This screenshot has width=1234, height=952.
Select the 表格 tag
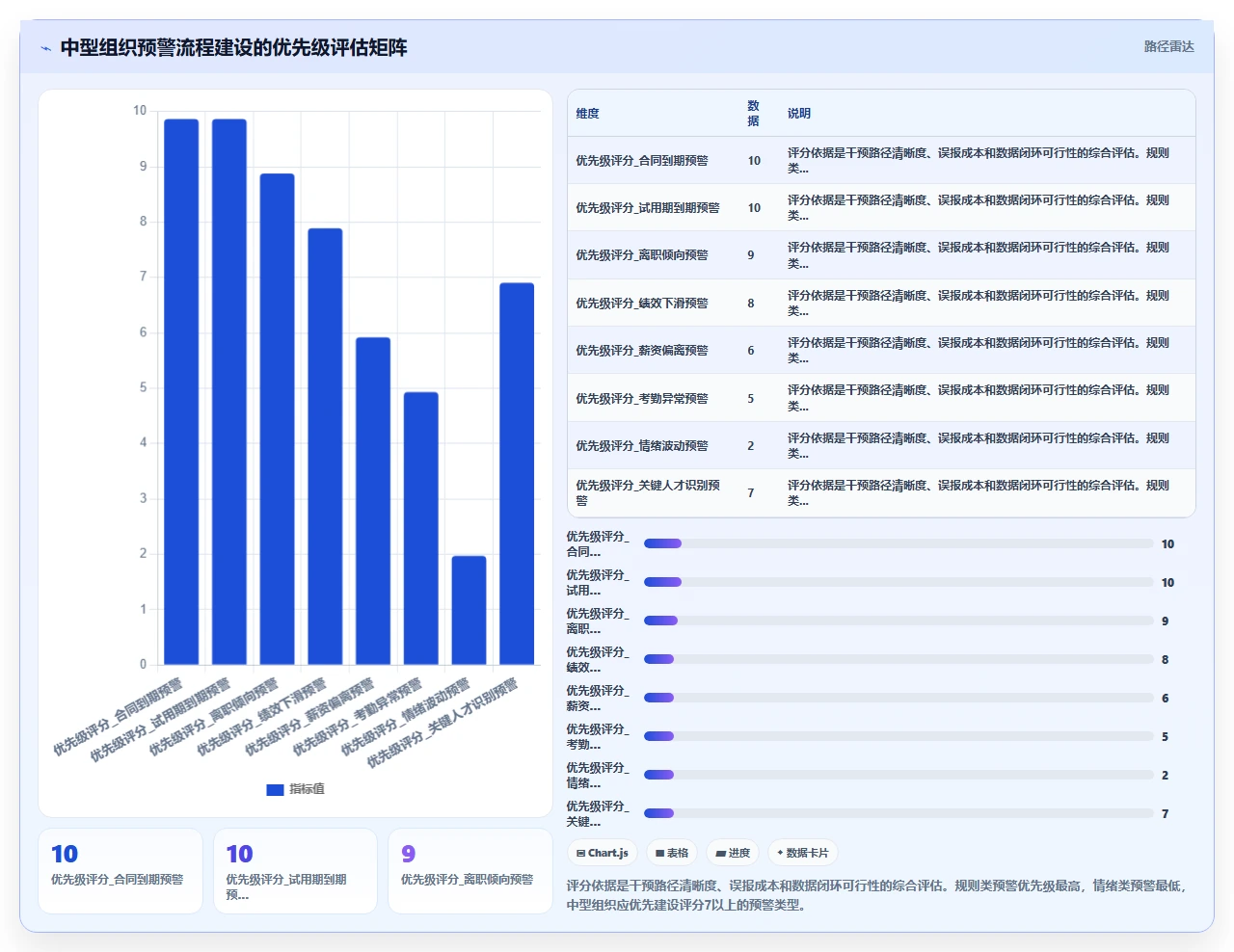672,853
